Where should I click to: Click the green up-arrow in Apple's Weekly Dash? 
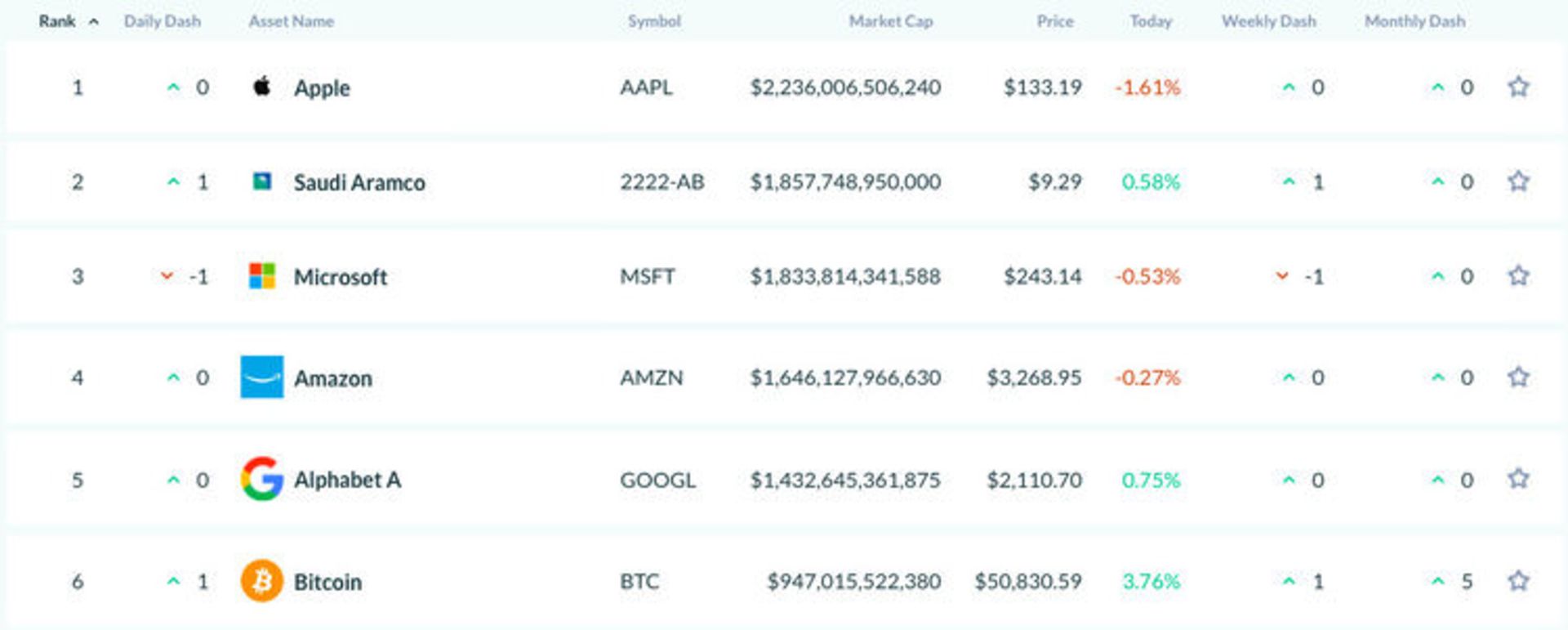(x=1289, y=87)
